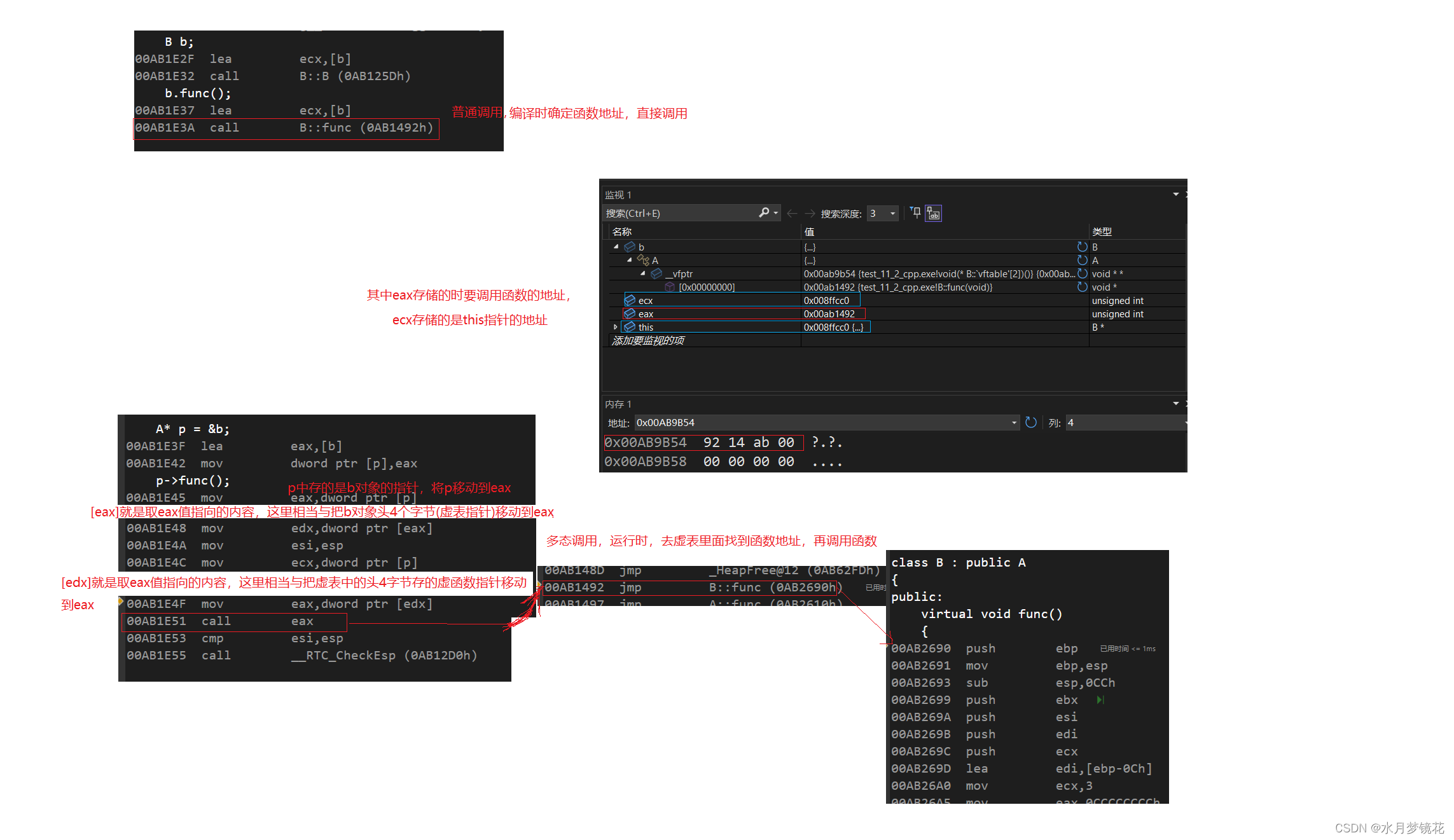This screenshot has width=1454, height=840.
Task: Select the ecx value 0x008ffcc0
Action: click(x=826, y=300)
